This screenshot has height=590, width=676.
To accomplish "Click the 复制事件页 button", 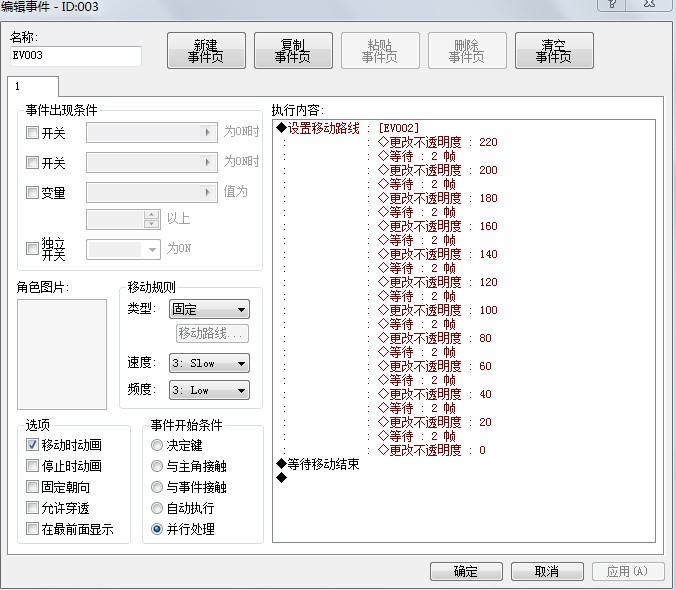I will pyautogui.click(x=293, y=50).
